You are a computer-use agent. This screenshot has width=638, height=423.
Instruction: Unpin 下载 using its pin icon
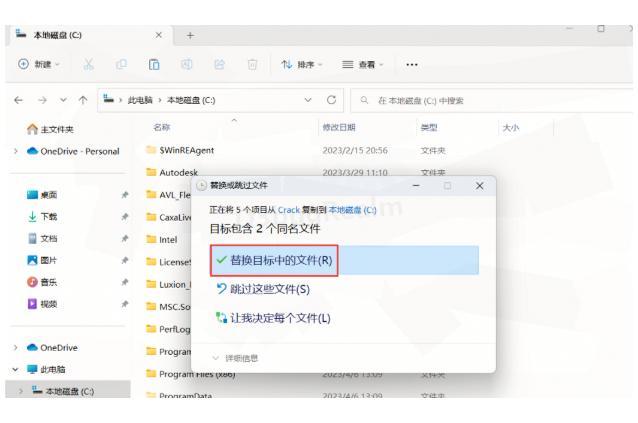tap(125, 217)
